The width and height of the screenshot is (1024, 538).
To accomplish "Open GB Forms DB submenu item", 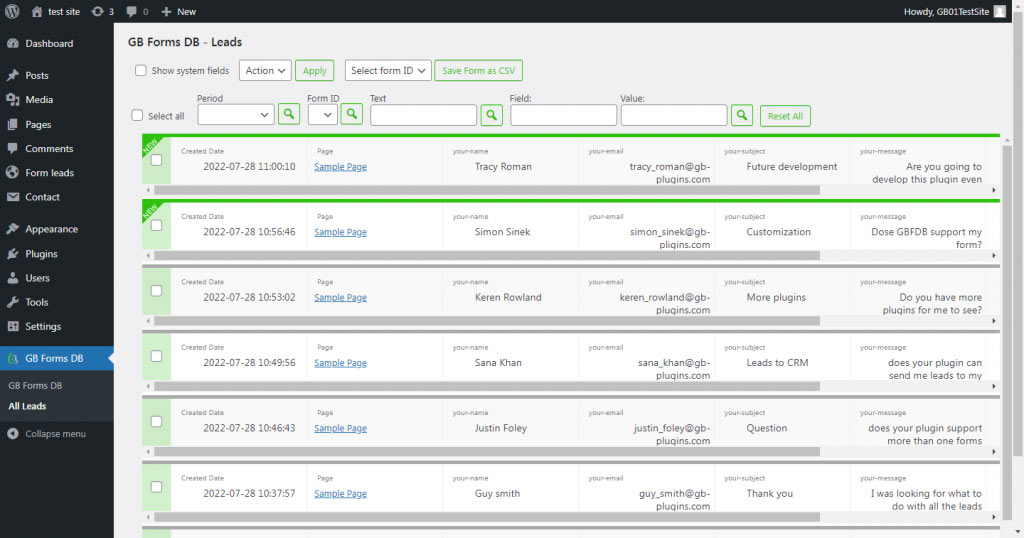I will [x=35, y=386].
